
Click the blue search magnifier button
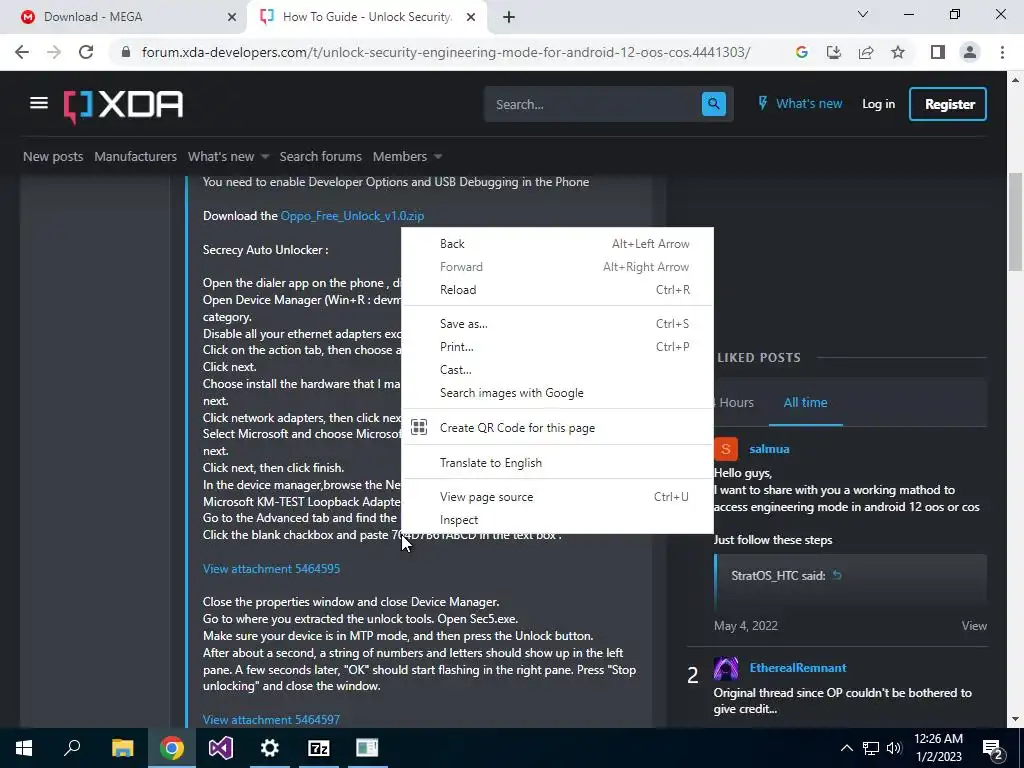(x=713, y=104)
